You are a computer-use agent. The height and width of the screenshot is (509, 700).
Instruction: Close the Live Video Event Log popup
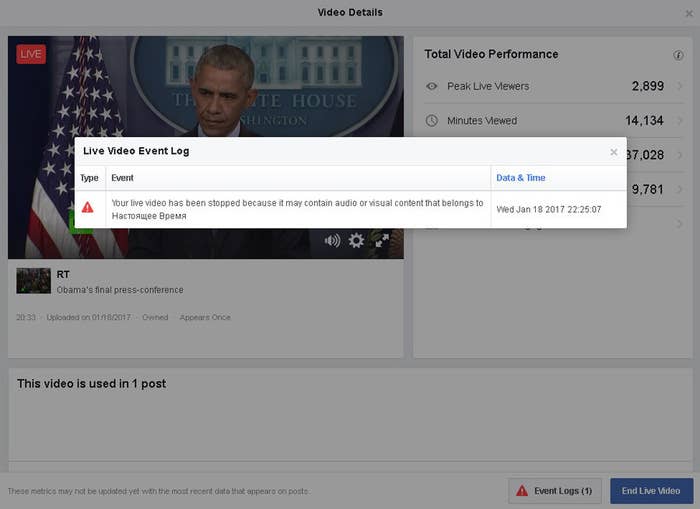(614, 152)
